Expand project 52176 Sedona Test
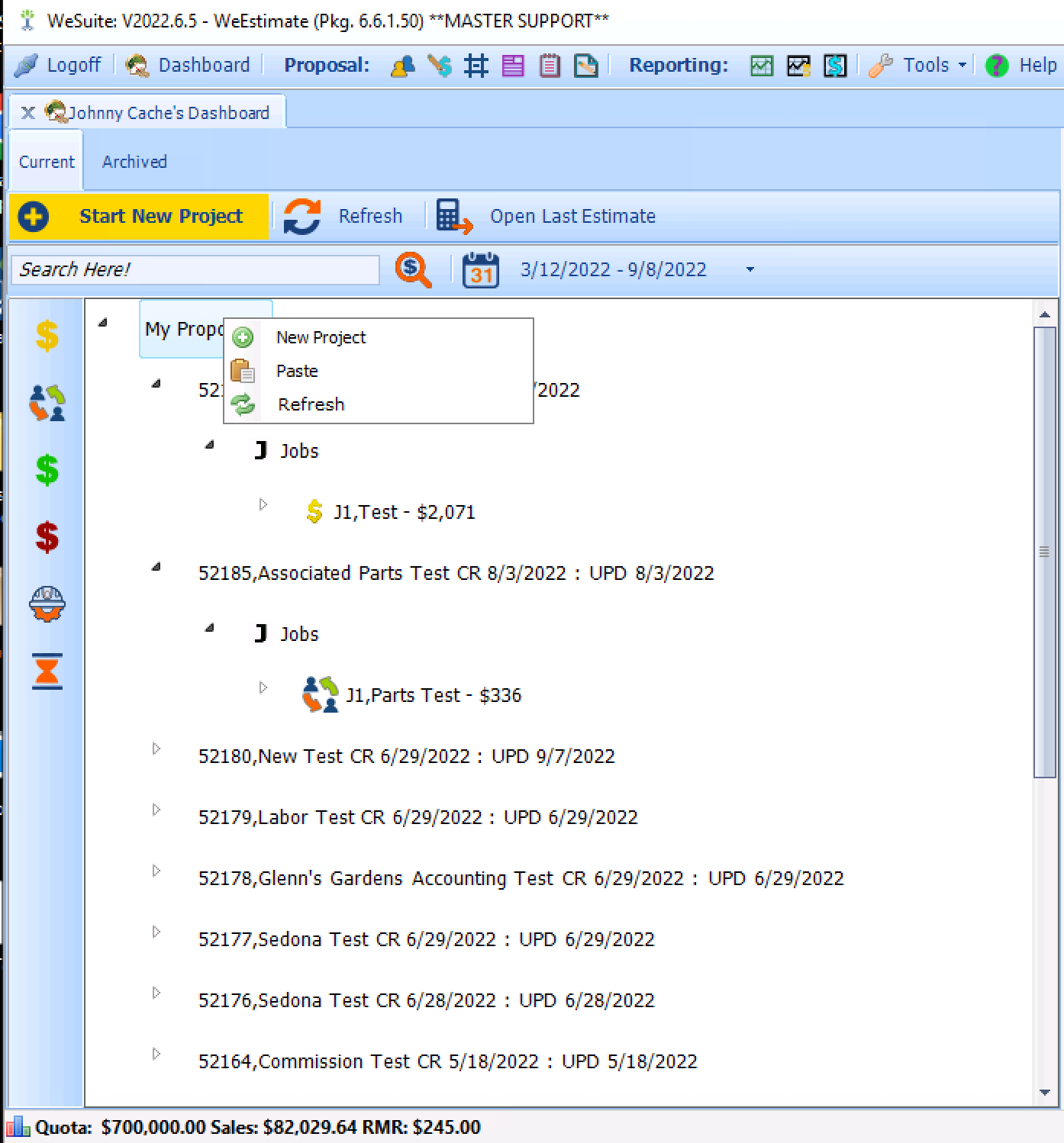The width and height of the screenshot is (1064, 1143). coord(156,993)
